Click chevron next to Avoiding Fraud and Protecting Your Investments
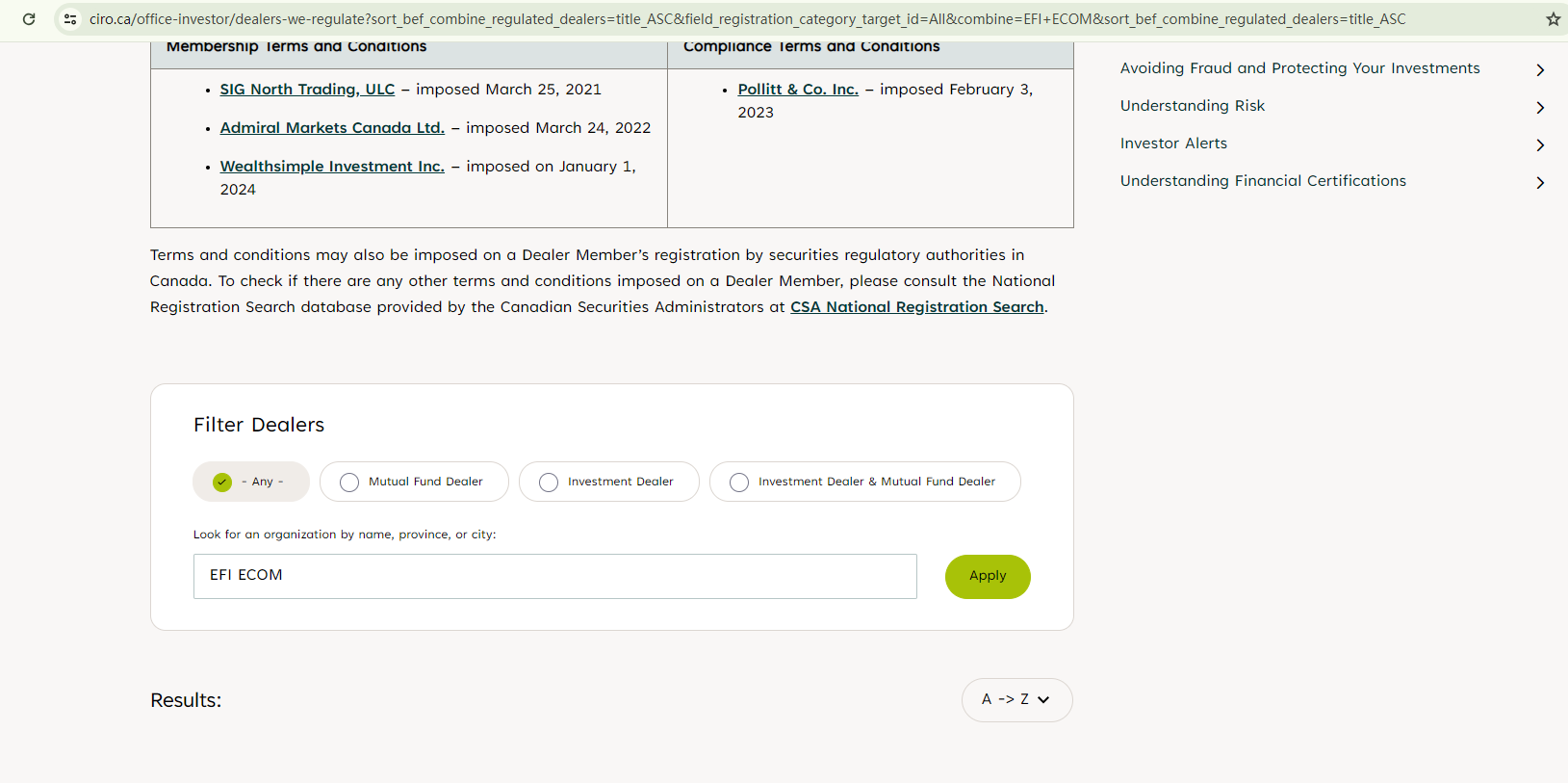This screenshot has width=1568, height=783. (x=1540, y=70)
